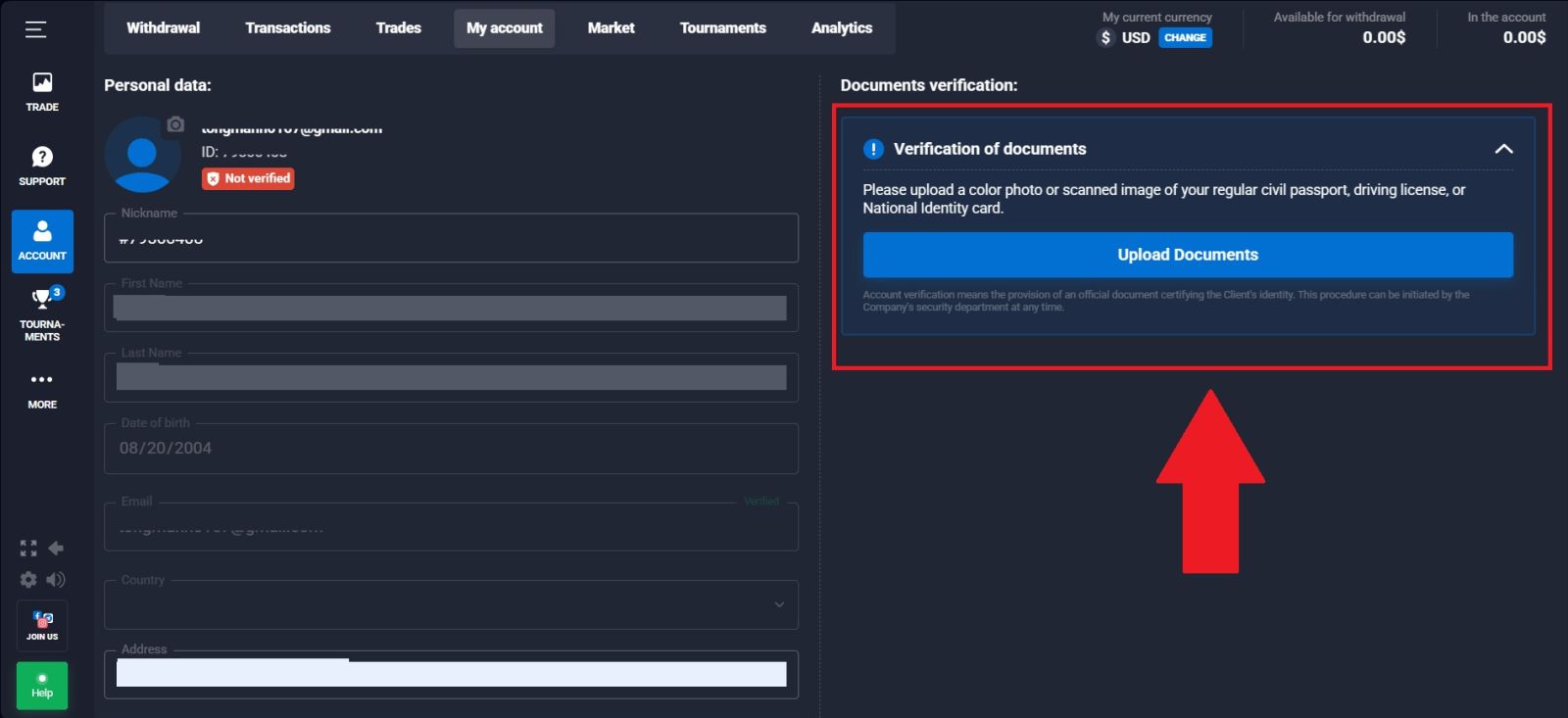Click the Date of birth field

pyautogui.click(x=451, y=449)
